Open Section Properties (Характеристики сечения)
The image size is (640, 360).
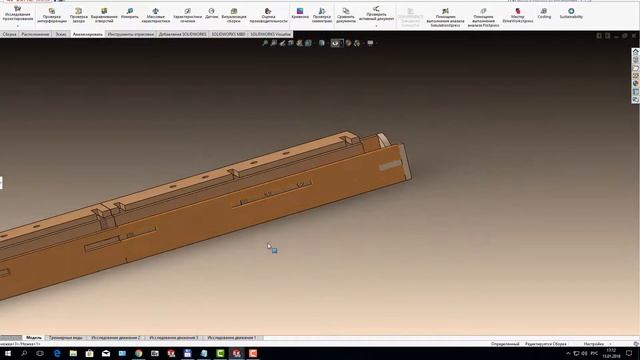click(187, 16)
